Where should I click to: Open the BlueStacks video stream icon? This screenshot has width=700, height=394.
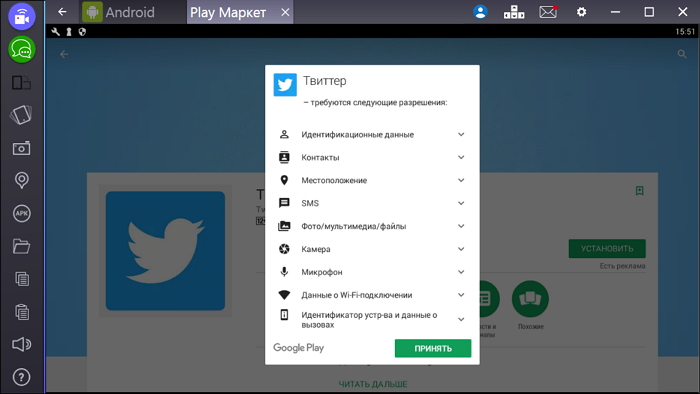pyautogui.click(x=21, y=17)
